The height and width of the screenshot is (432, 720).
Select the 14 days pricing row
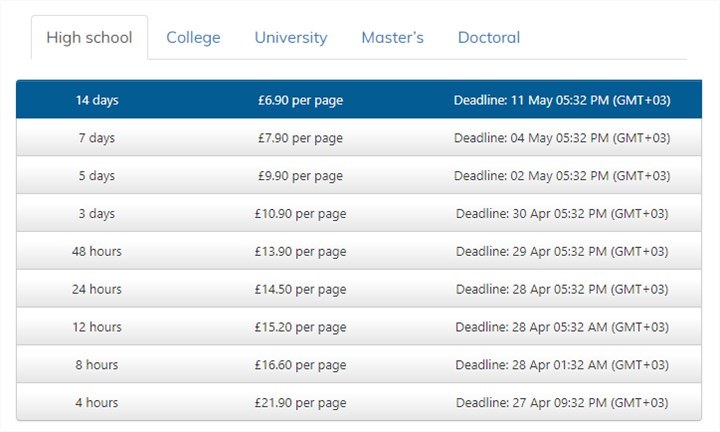(359, 100)
